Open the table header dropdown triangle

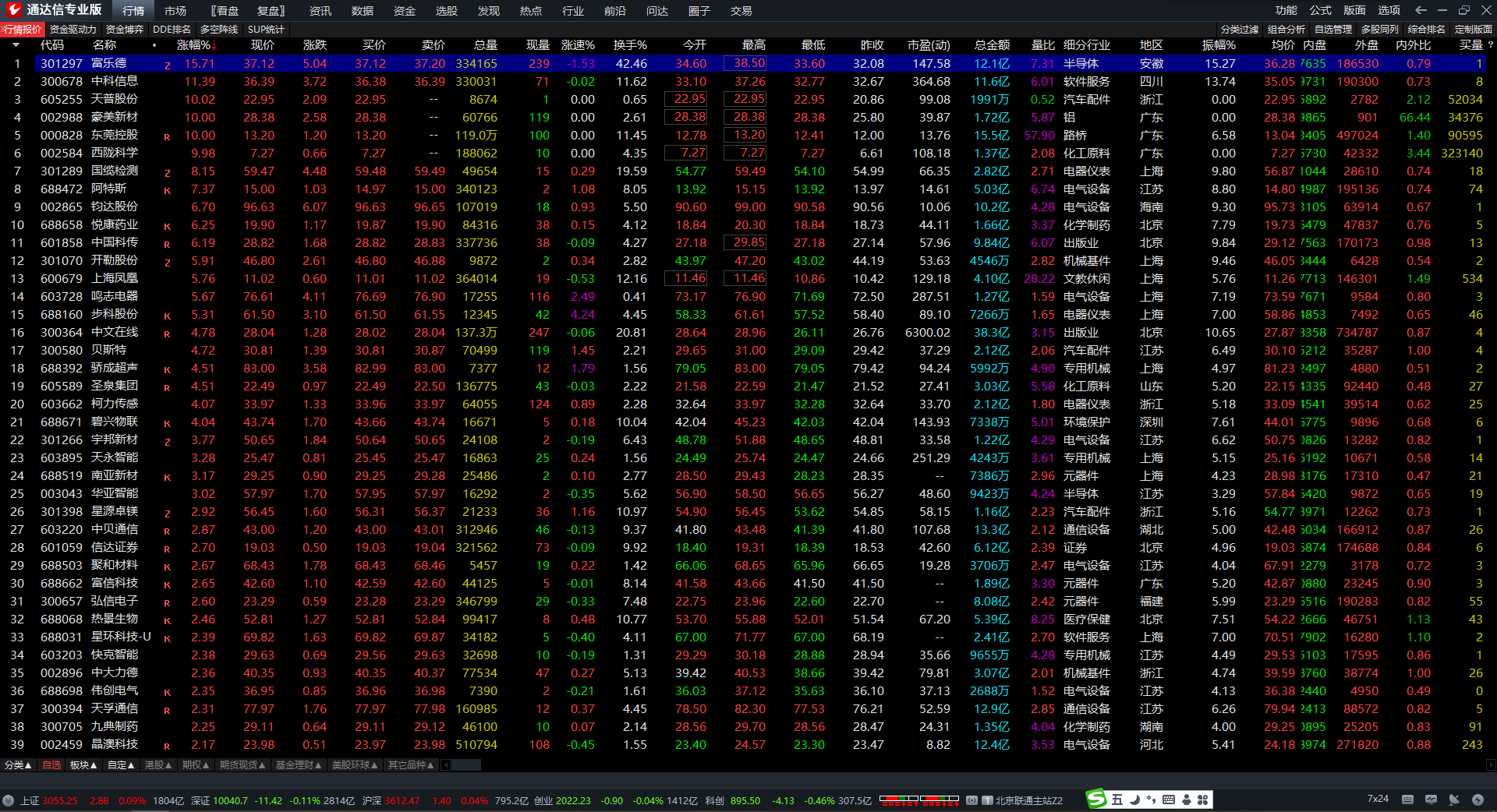(x=16, y=45)
